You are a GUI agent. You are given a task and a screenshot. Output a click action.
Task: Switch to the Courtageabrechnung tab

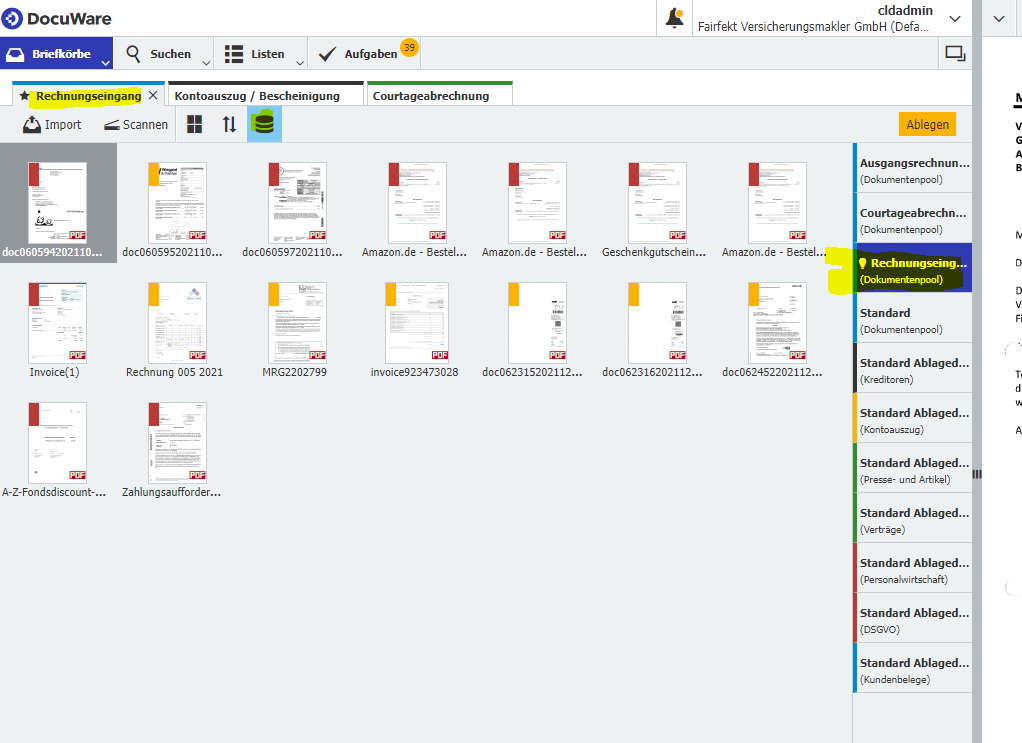coord(431,96)
